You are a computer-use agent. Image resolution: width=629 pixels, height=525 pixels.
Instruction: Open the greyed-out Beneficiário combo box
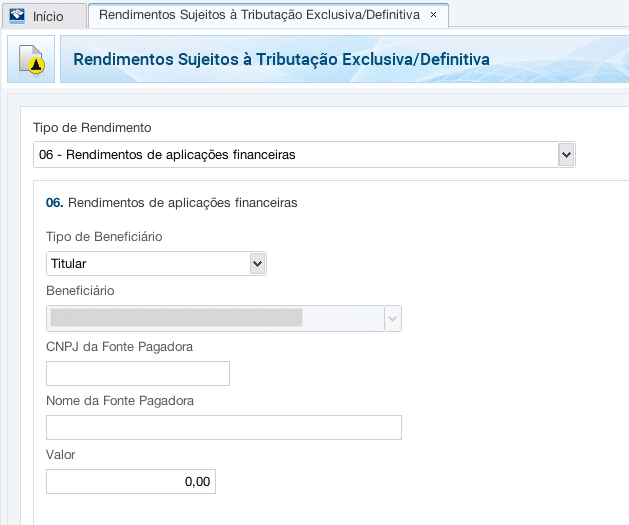pyautogui.click(x=214, y=318)
